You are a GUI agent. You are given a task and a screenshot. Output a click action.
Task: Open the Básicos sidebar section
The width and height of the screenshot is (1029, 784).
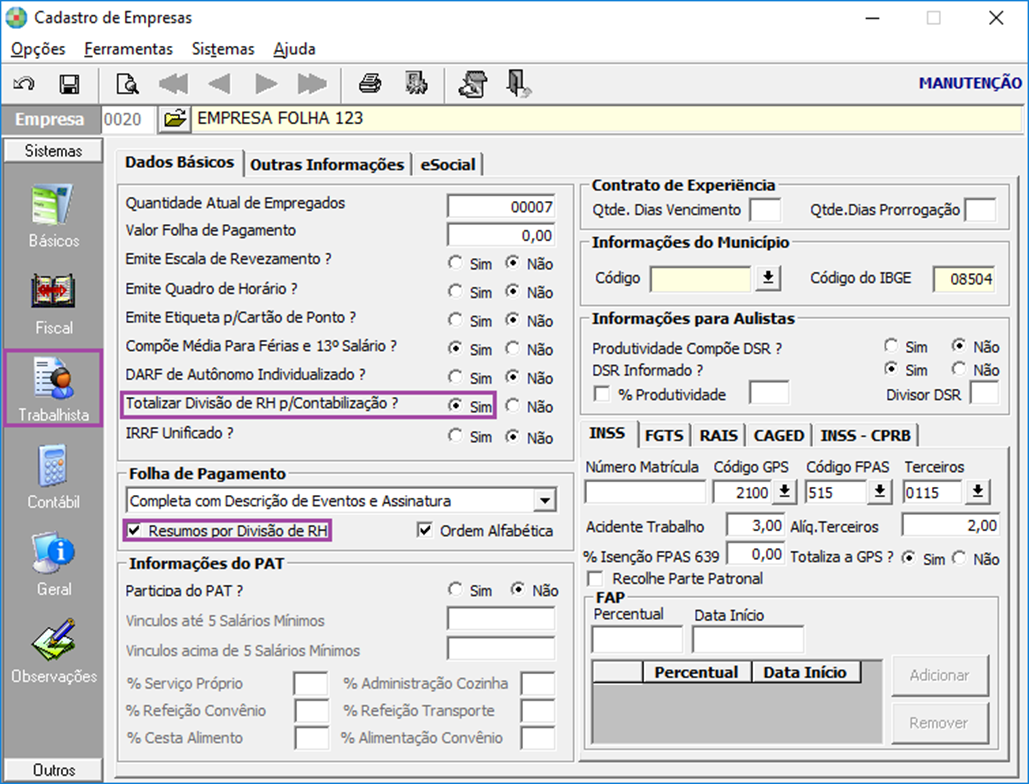click(x=54, y=217)
